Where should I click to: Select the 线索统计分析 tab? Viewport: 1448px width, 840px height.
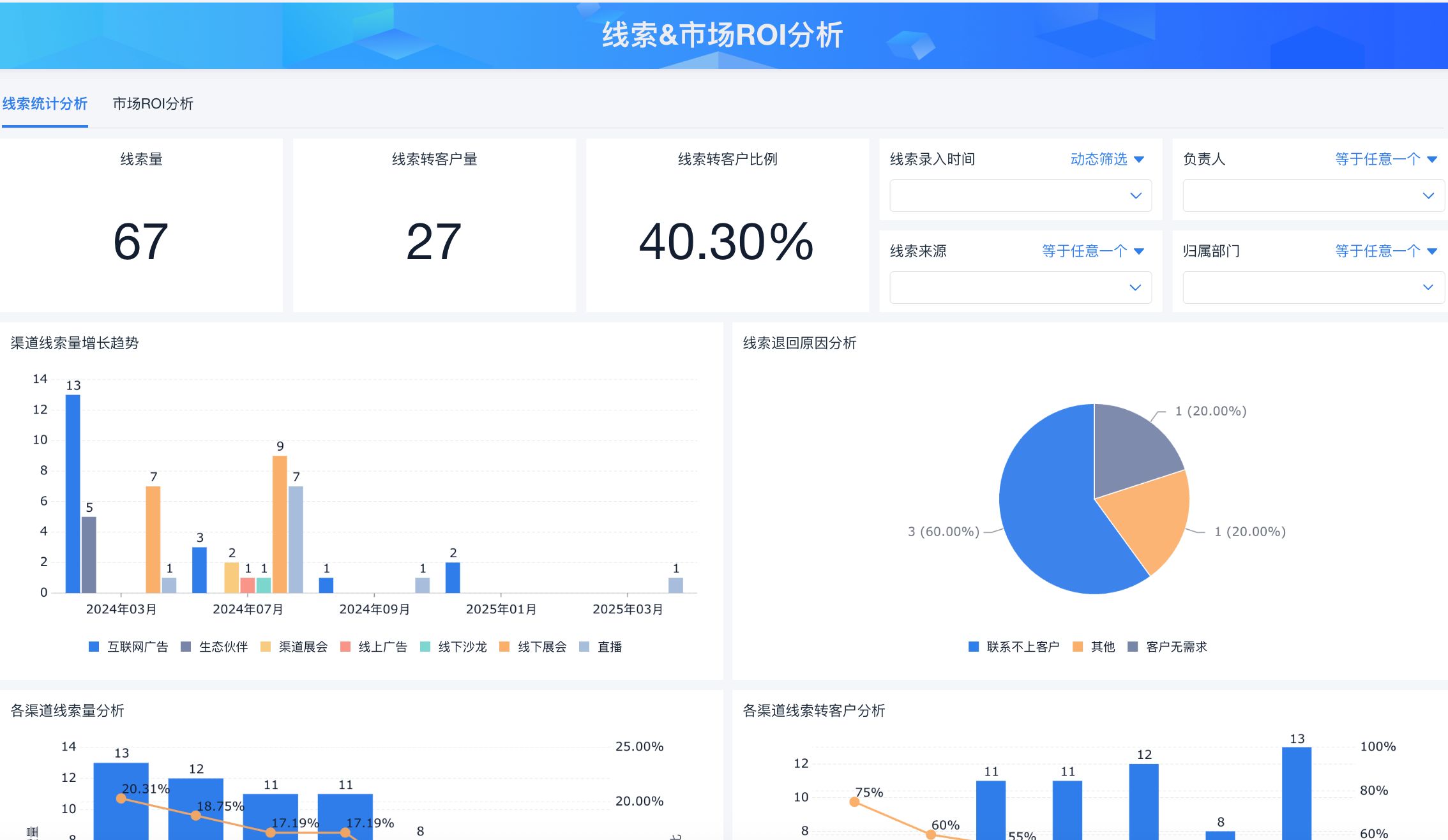pyautogui.click(x=45, y=103)
